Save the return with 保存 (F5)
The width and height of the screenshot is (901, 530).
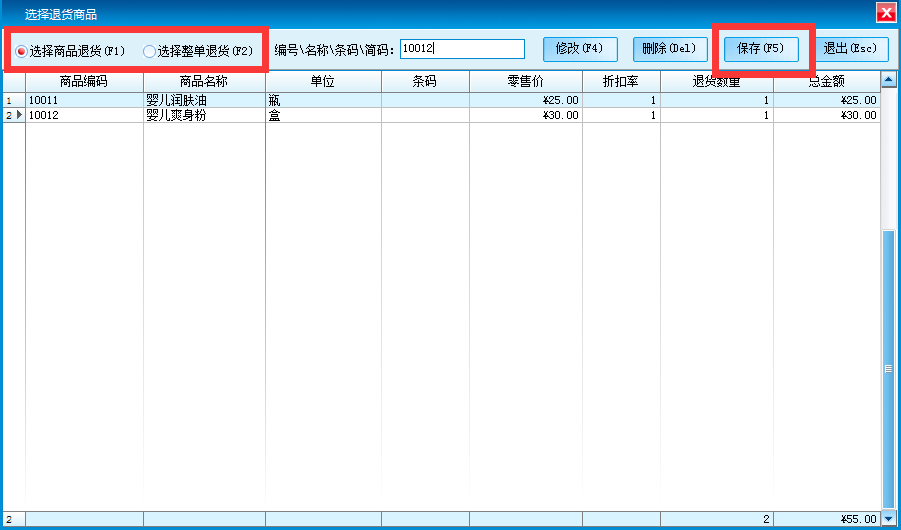pos(761,49)
